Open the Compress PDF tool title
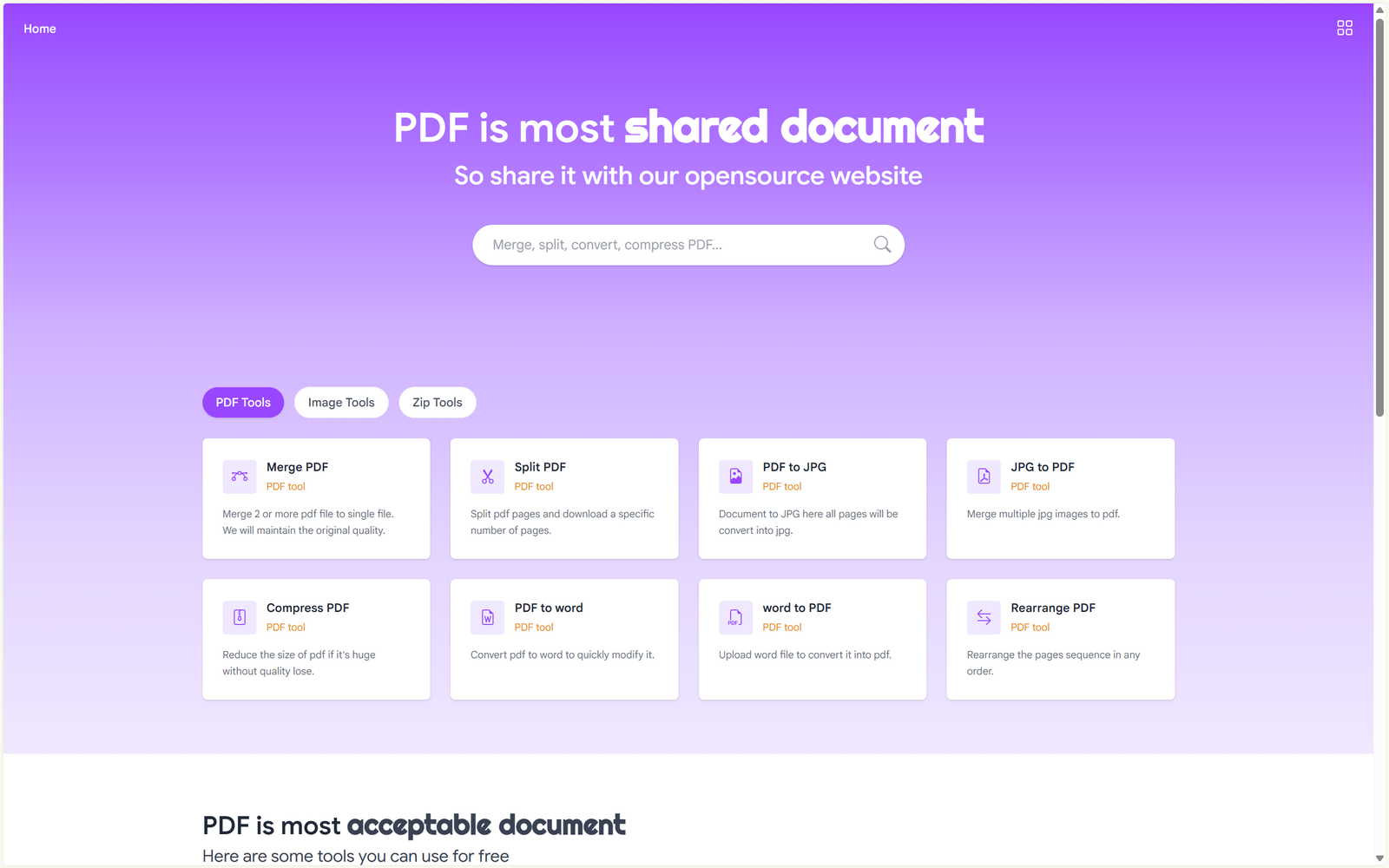 (307, 608)
